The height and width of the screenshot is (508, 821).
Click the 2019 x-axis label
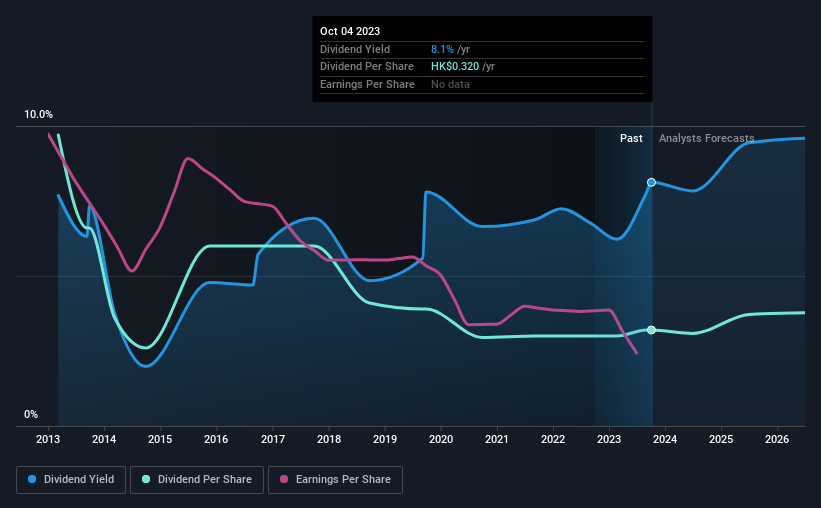click(385, 439)
